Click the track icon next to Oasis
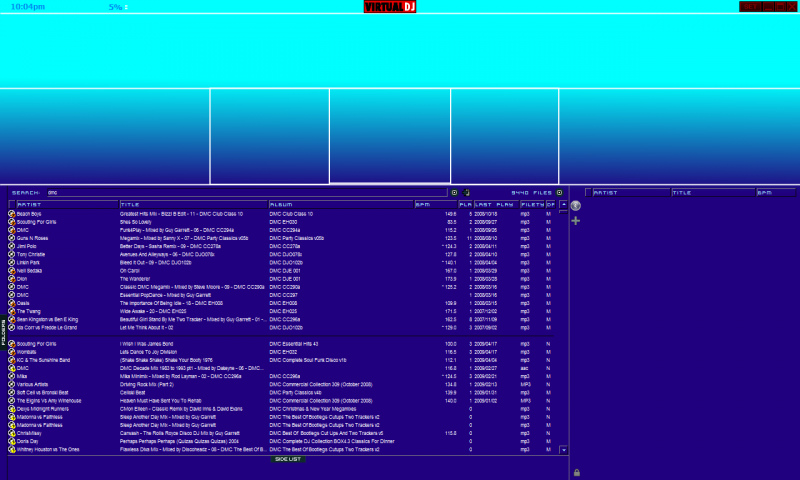This screenshot has height=480, width=800. (x=11, y=303)
